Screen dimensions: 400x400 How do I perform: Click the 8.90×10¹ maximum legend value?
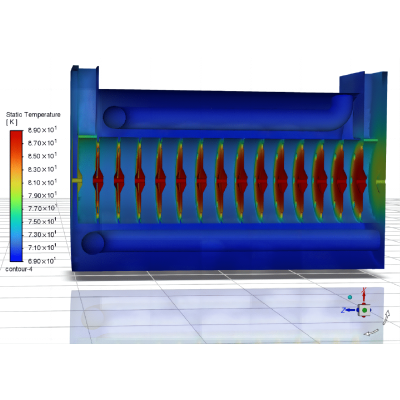point(42,130)
